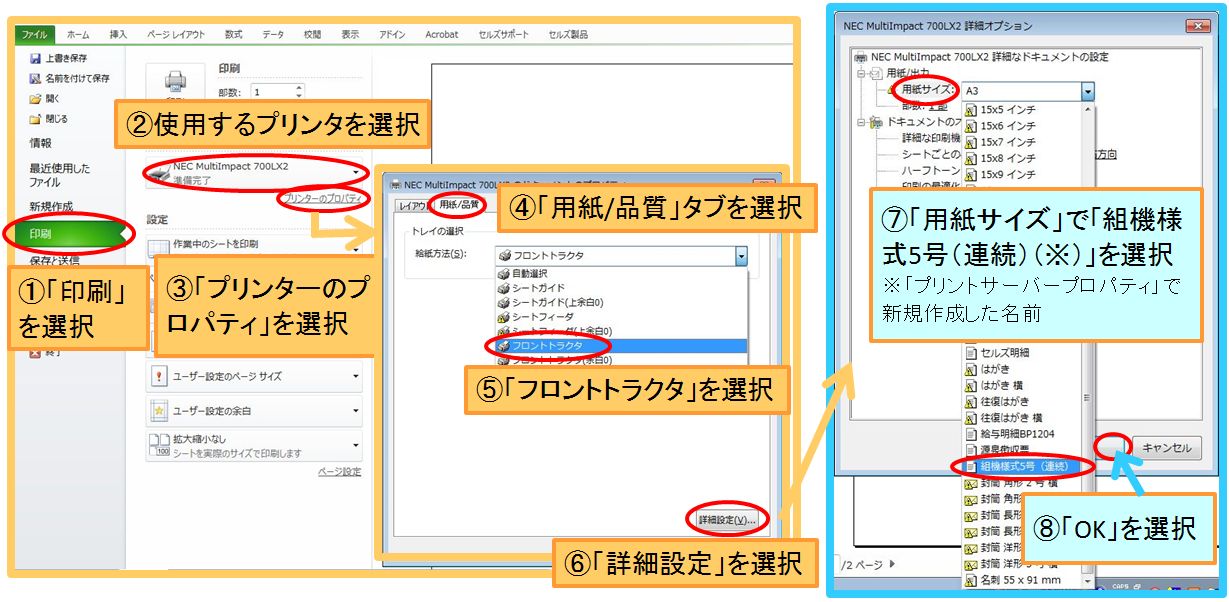
Task: Click the 名前を付けて保存 icon
Action: [35, 78]
